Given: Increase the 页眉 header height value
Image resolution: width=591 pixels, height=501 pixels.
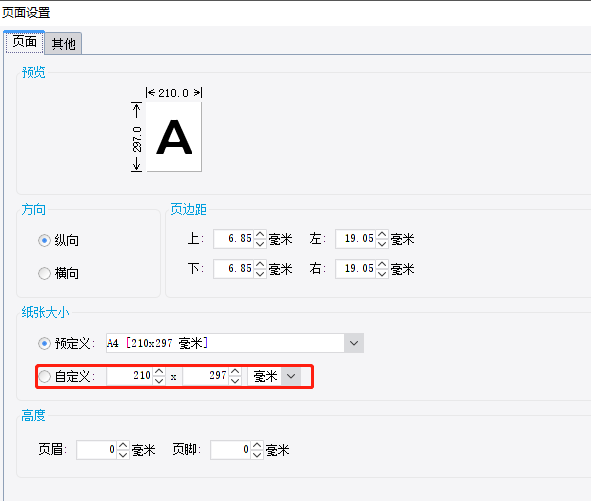Looking at the screenshot, I should point(123,445).
